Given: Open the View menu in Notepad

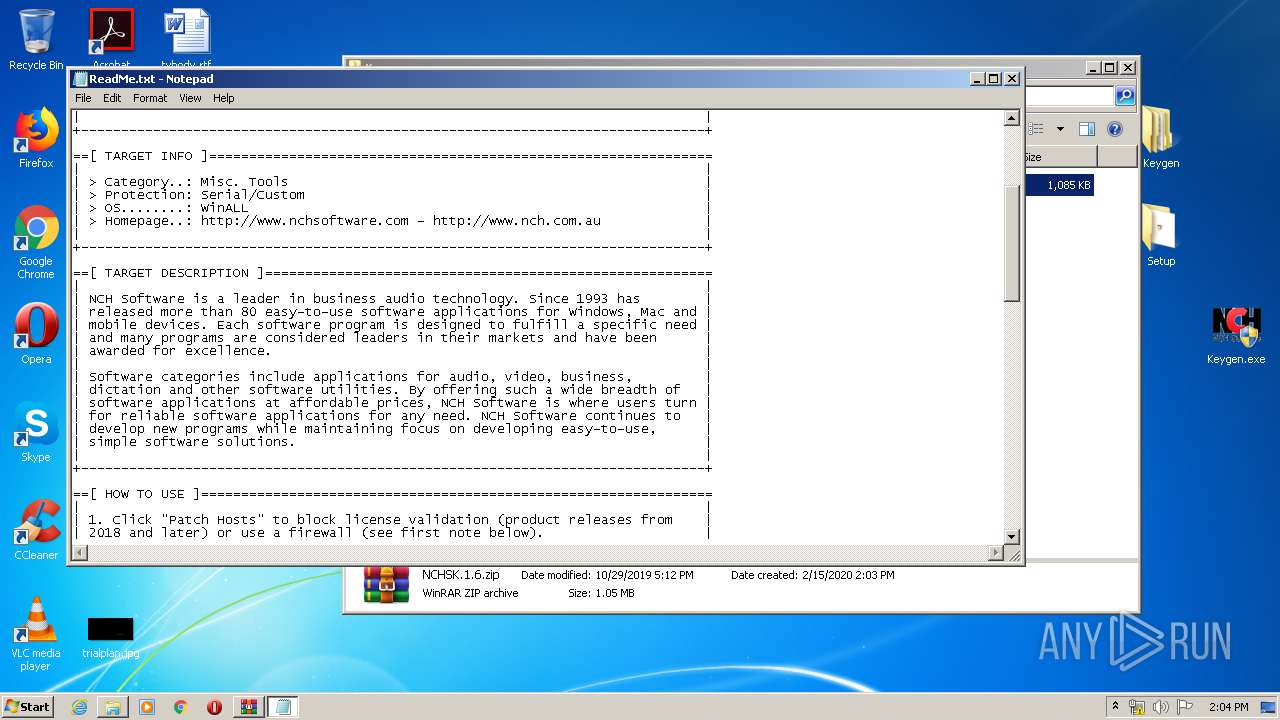Looking at the screenshot, I should point(190,98).
